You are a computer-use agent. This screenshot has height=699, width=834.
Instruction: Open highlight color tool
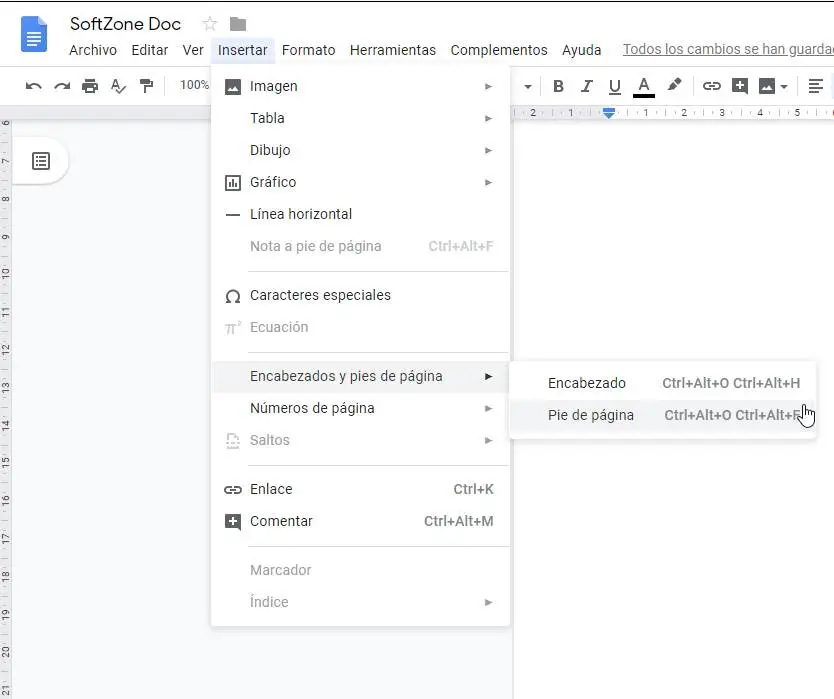coord(674,85)
